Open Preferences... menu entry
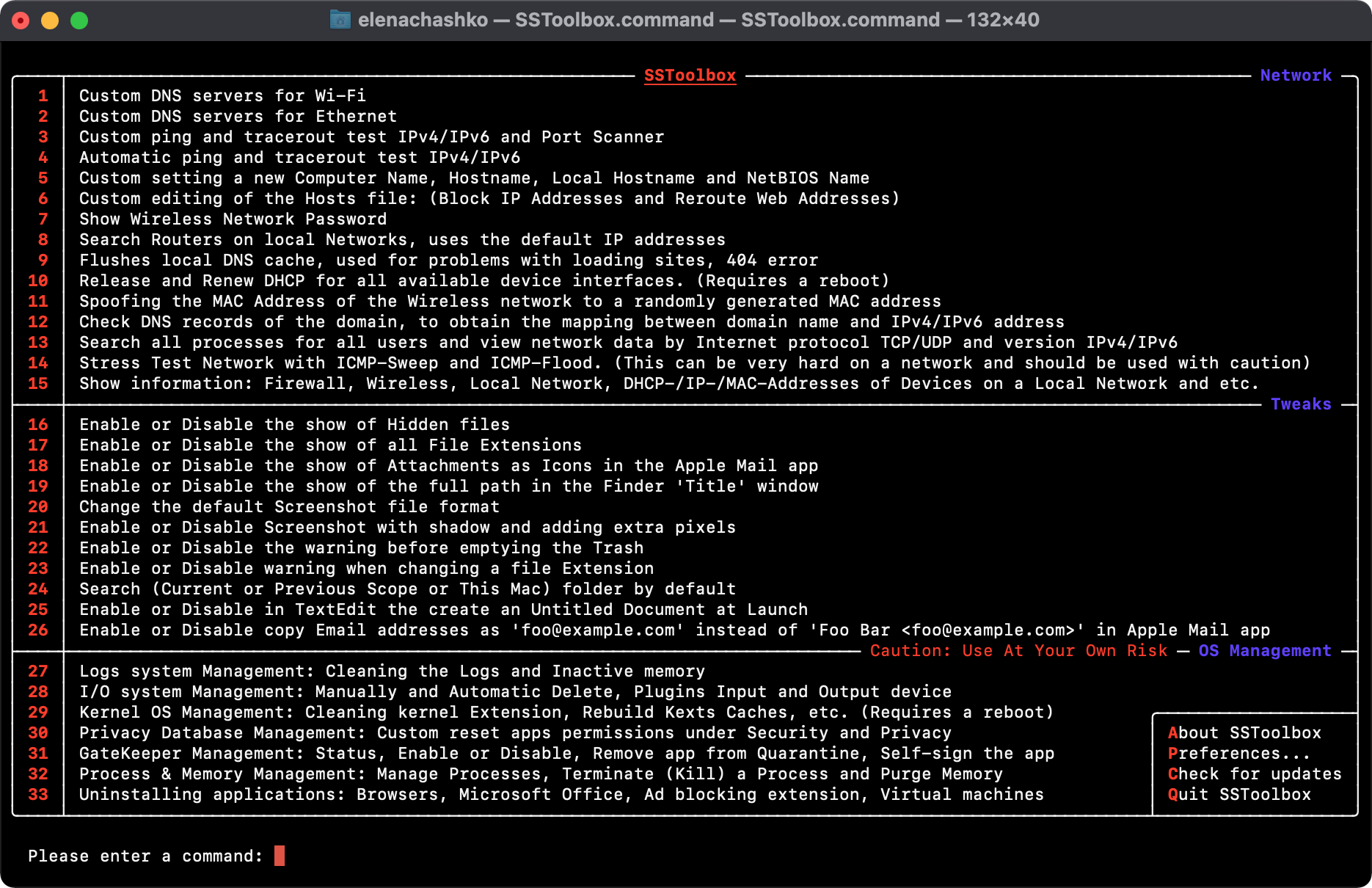Screen dimensions: 1372x888 1239,754
